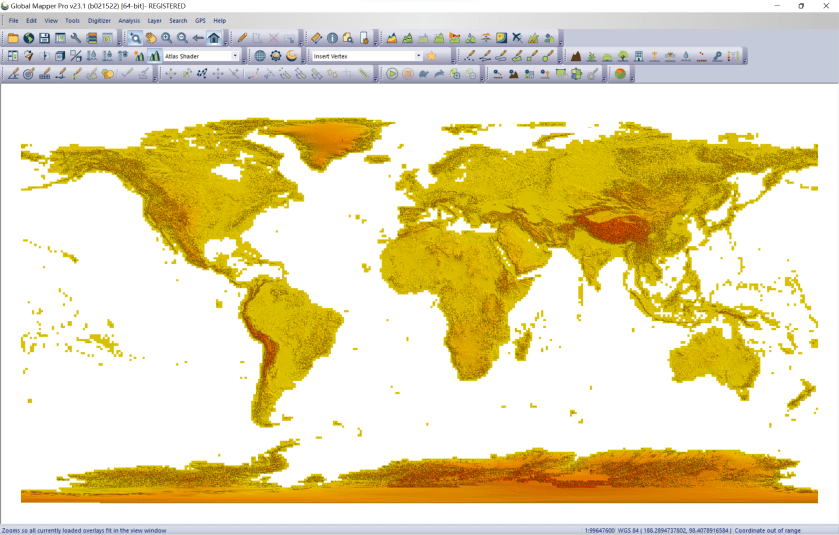Click the Zoom In magnifier icon
The height and width of the screenshot is (535, 839).
(166, 38)
